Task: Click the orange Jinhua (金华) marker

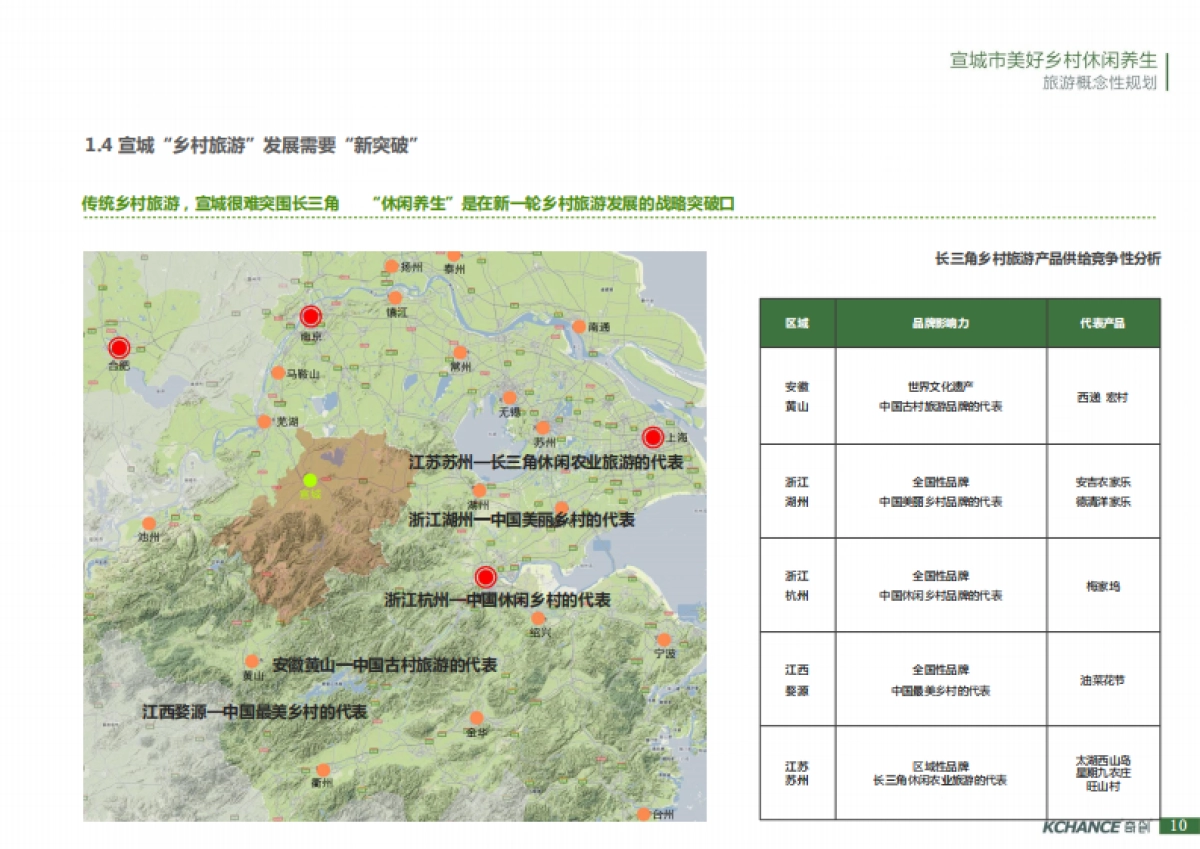Action: 477,717
